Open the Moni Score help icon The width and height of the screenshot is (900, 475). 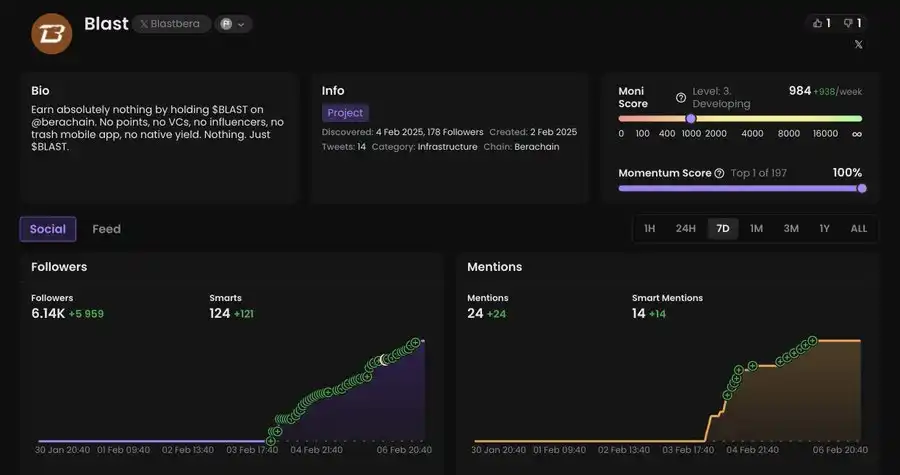click(x=681, y=98)
